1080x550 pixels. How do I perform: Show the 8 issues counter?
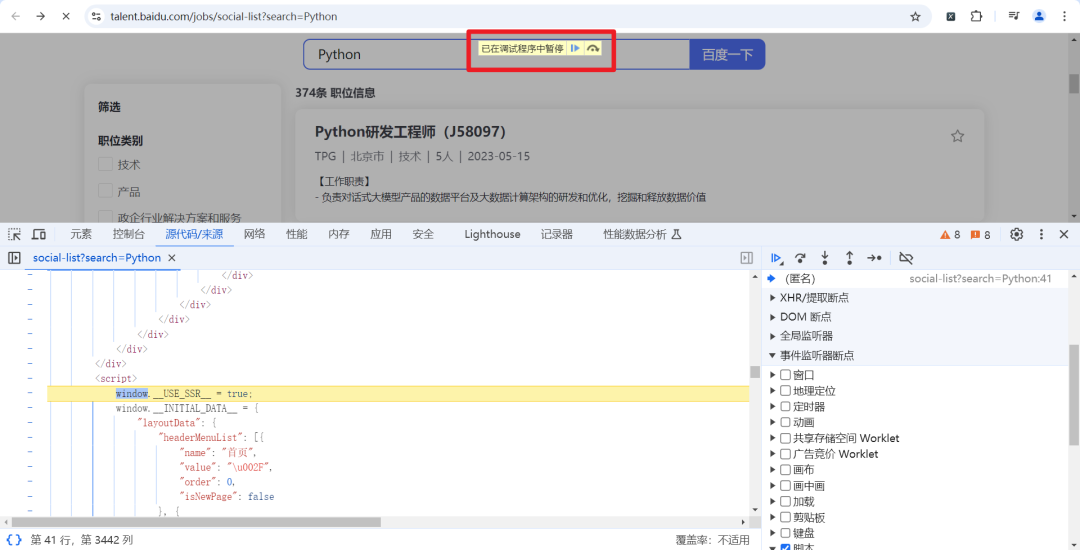pos(980,235)
